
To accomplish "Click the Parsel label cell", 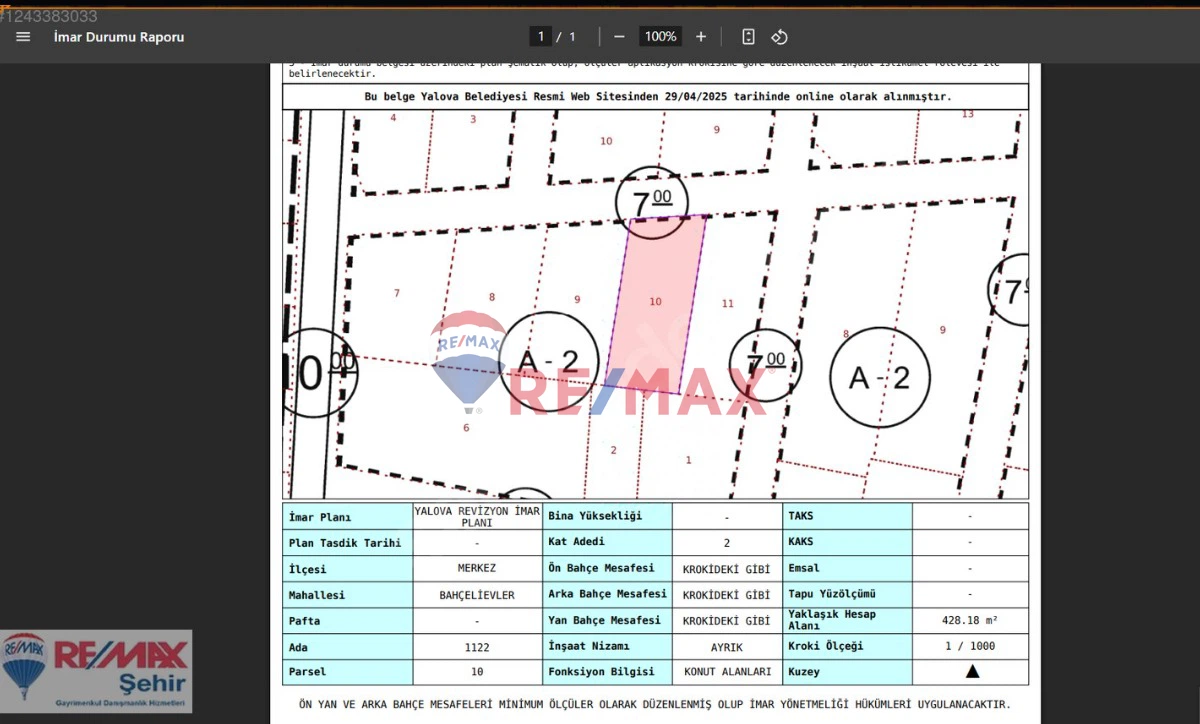I will (348, 672).
